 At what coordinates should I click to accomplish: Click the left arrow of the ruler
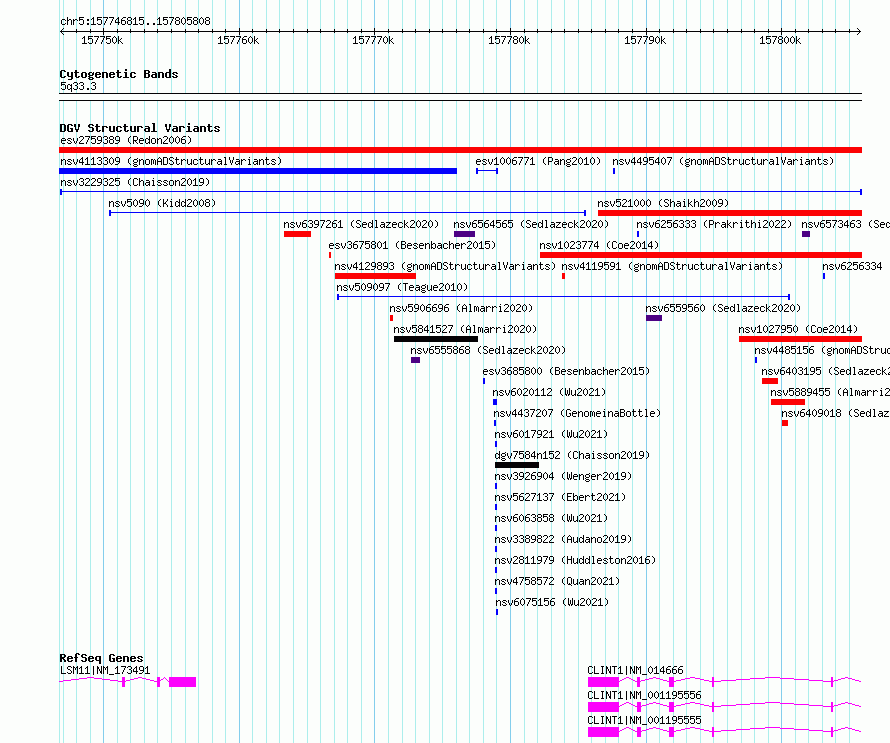(62, 32)
